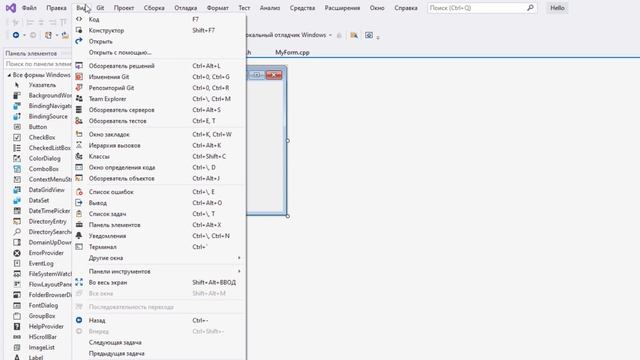This screenshot has height=360, width=640.
Task: Click the Solution Explorer icon (Обозреватель решений)
Action: (79, 65)
